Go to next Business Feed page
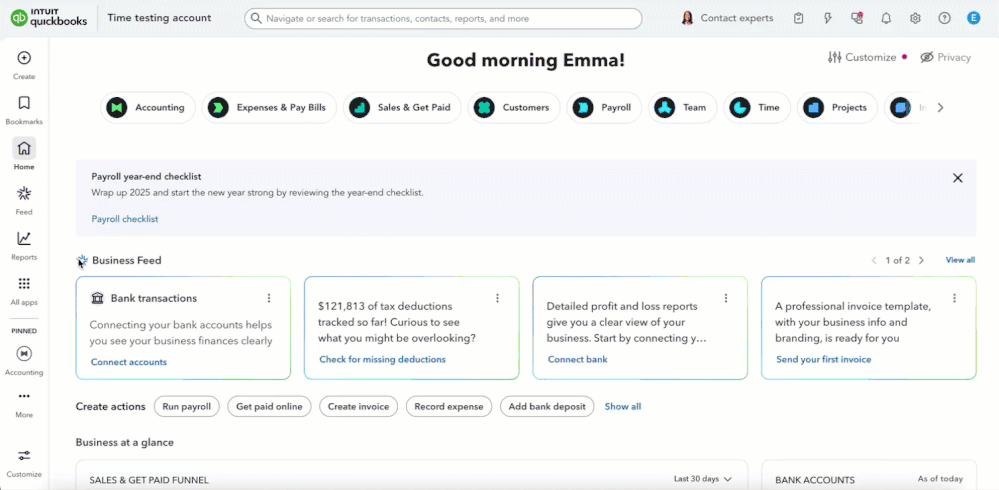999x490 pixels. [921, 261]
